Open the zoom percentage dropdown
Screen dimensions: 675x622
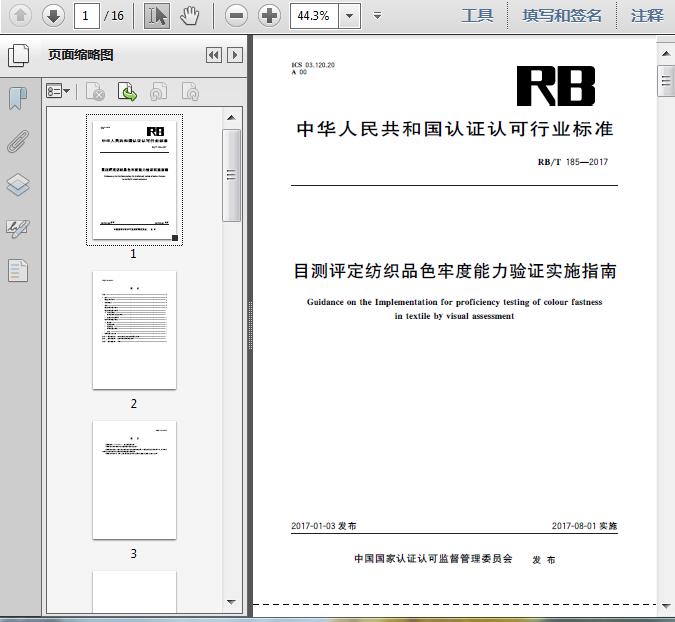tap(349, 15)
